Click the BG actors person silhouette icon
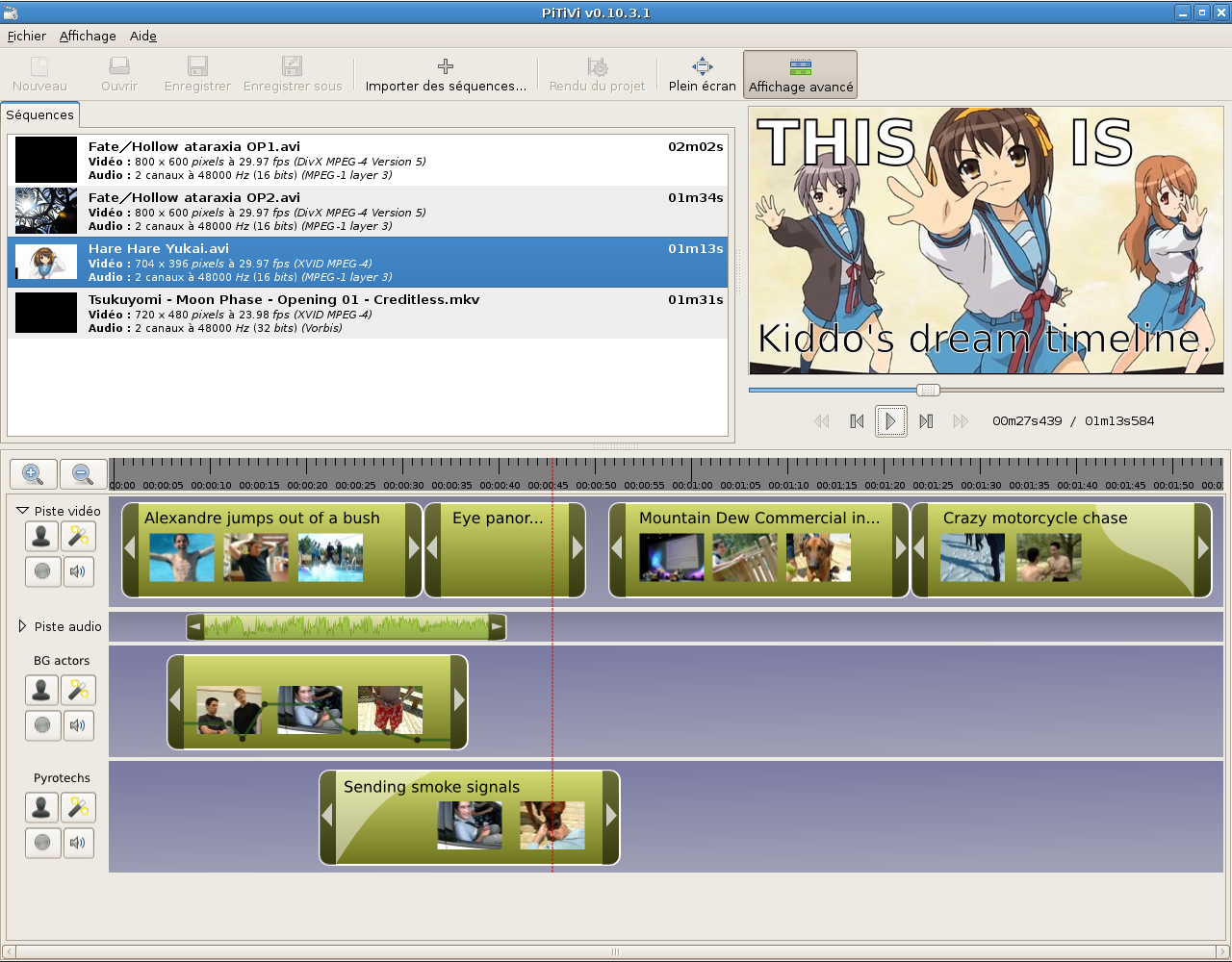1232x962 pixels. point(42,690)
